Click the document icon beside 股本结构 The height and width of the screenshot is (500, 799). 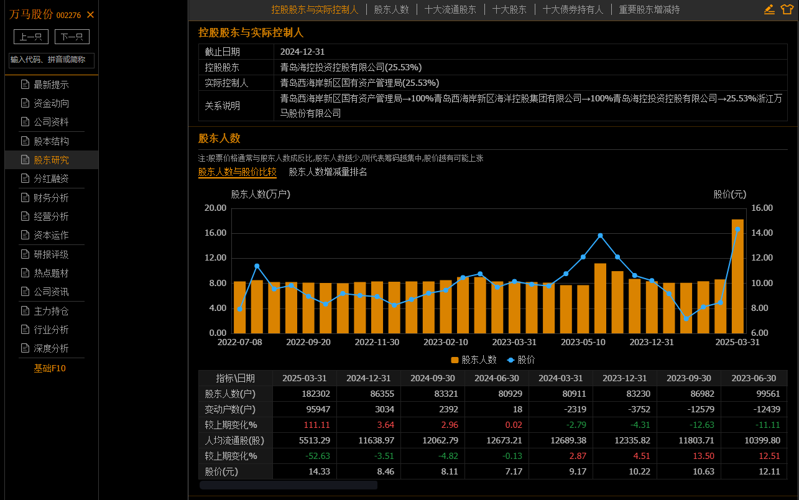tap(24, 141)
